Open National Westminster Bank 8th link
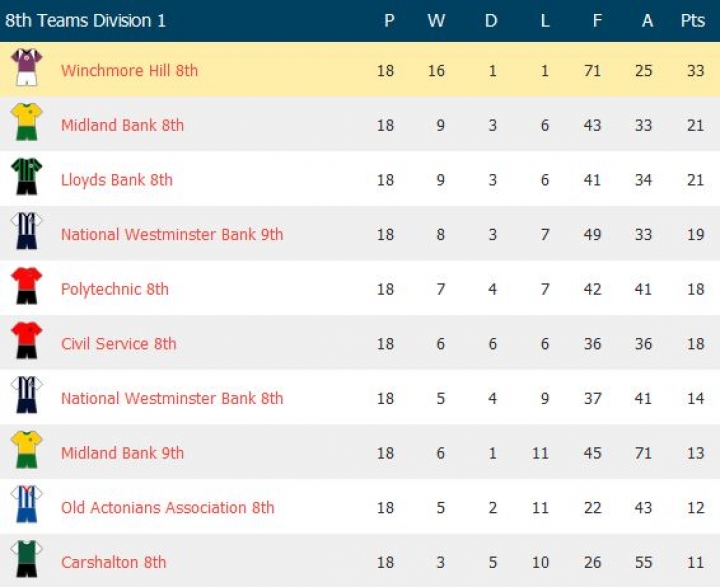 pyautogui.click(x=172, y=398)
